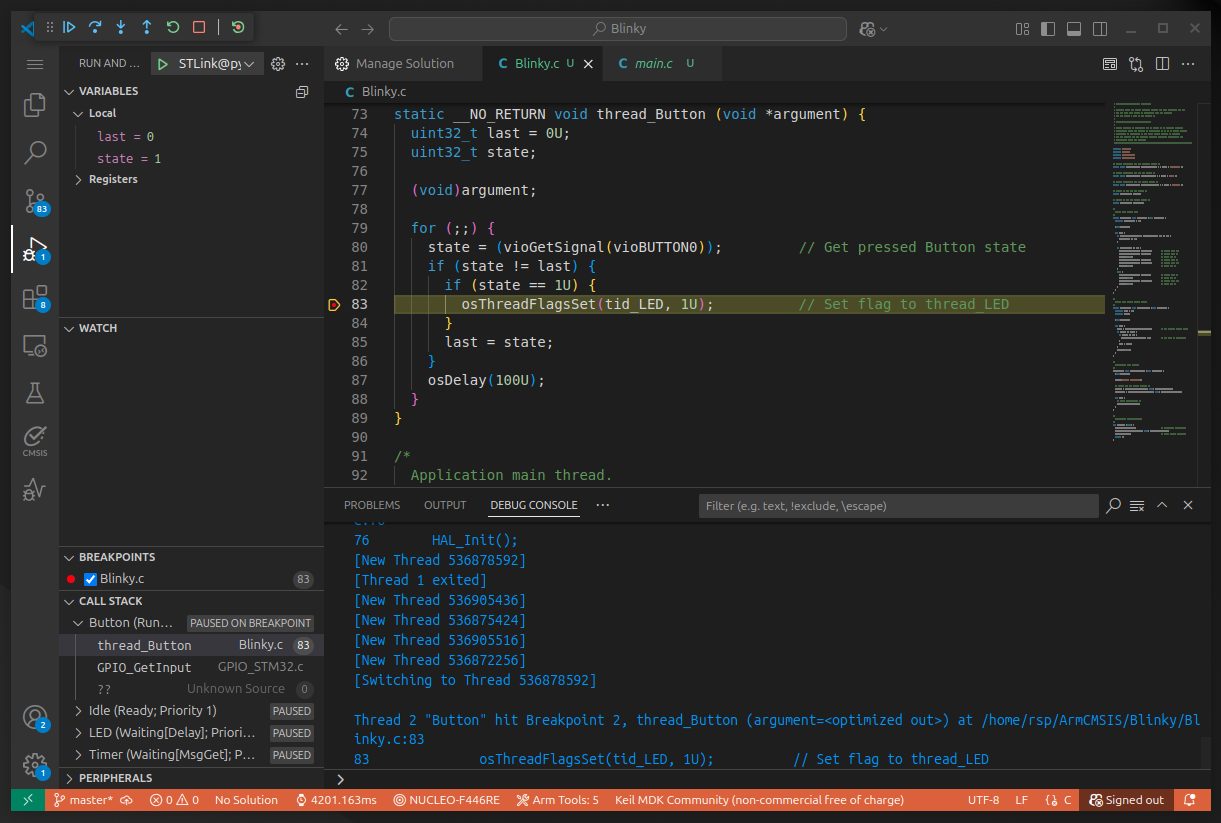
Task: Open the Accounts menu icon
Action: pos(35,717)
